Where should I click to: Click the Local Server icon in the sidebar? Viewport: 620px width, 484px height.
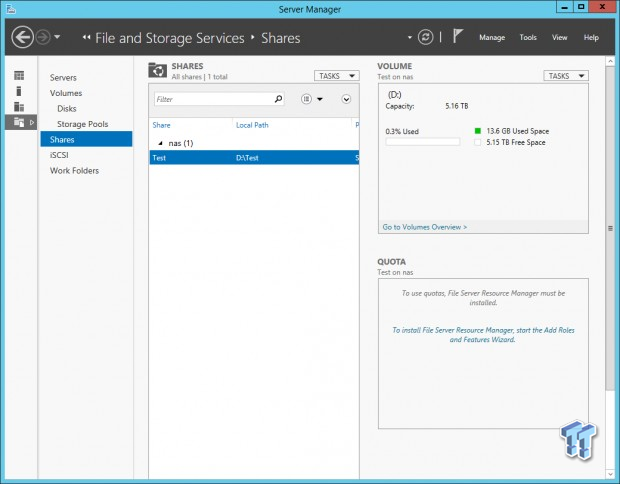tap(19, 91)
